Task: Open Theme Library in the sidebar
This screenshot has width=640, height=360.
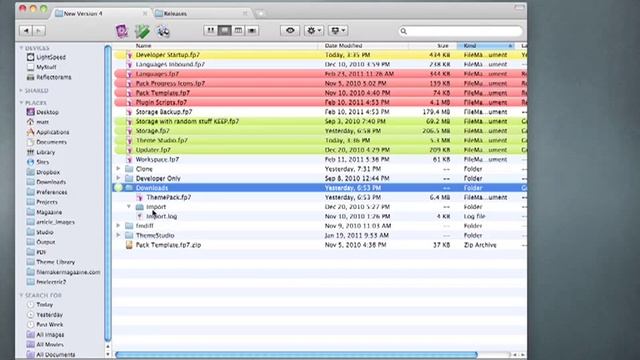Action: tap(55, 262)
